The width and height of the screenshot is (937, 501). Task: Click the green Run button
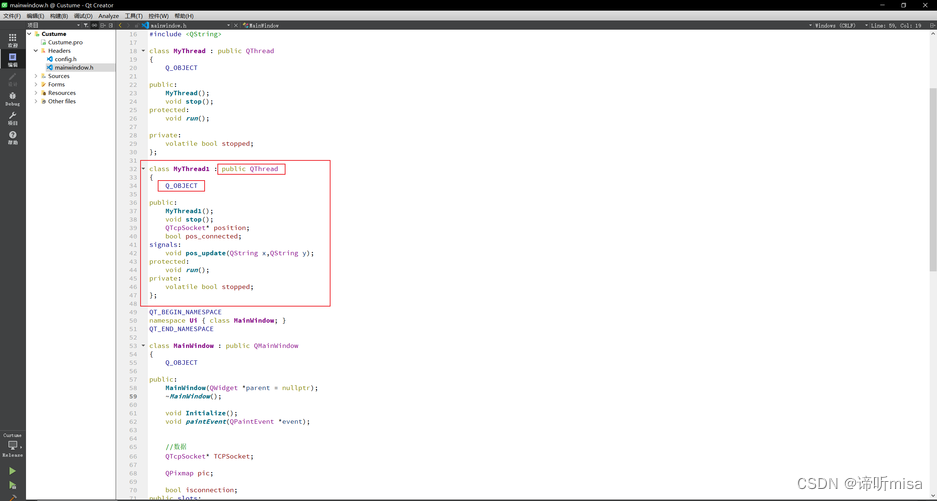coord(12,471)
